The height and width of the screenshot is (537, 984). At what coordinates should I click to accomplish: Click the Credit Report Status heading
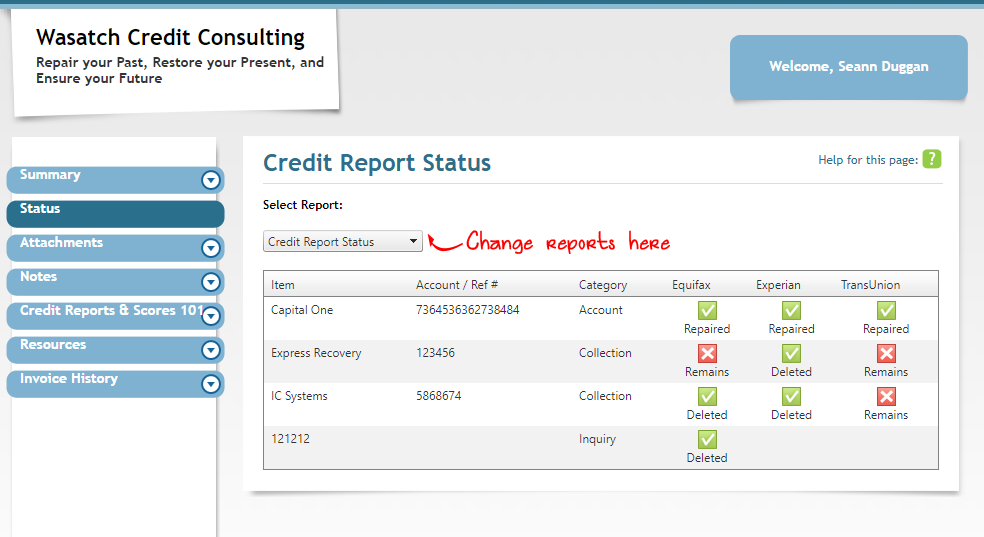[x=377, y=163]
